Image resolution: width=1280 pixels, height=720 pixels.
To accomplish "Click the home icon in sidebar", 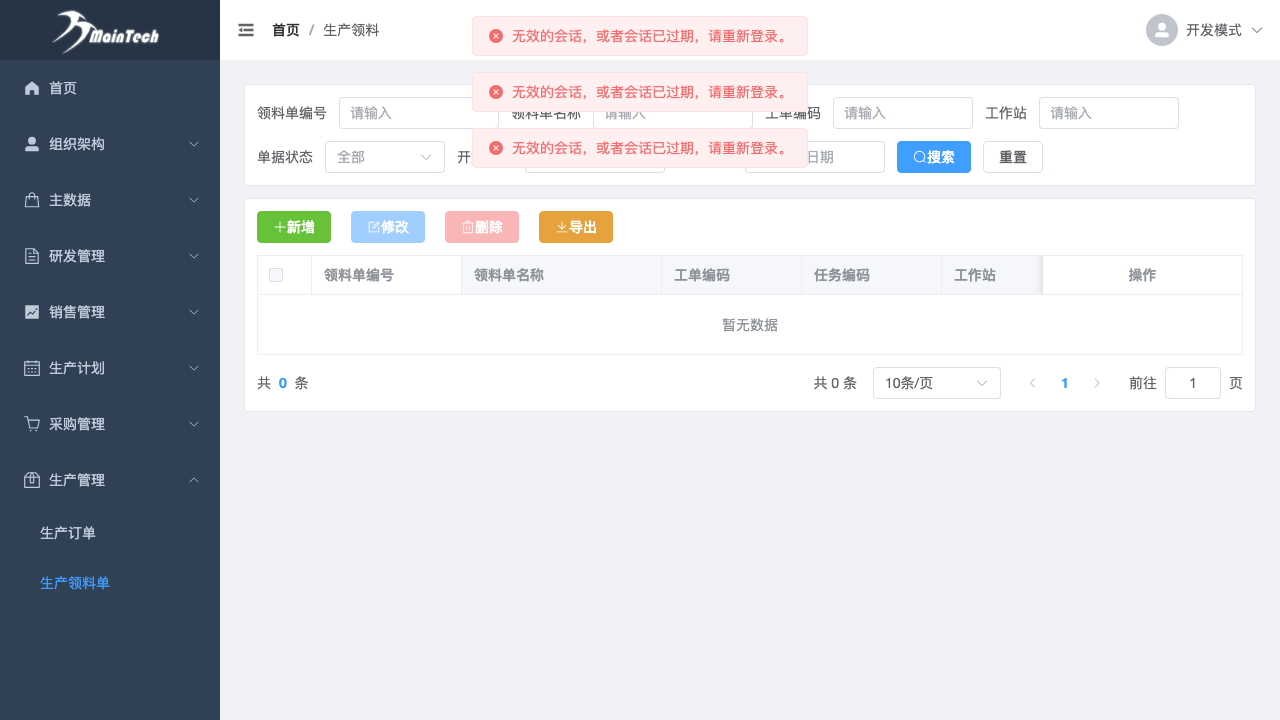I will click(x=32, y=88).
